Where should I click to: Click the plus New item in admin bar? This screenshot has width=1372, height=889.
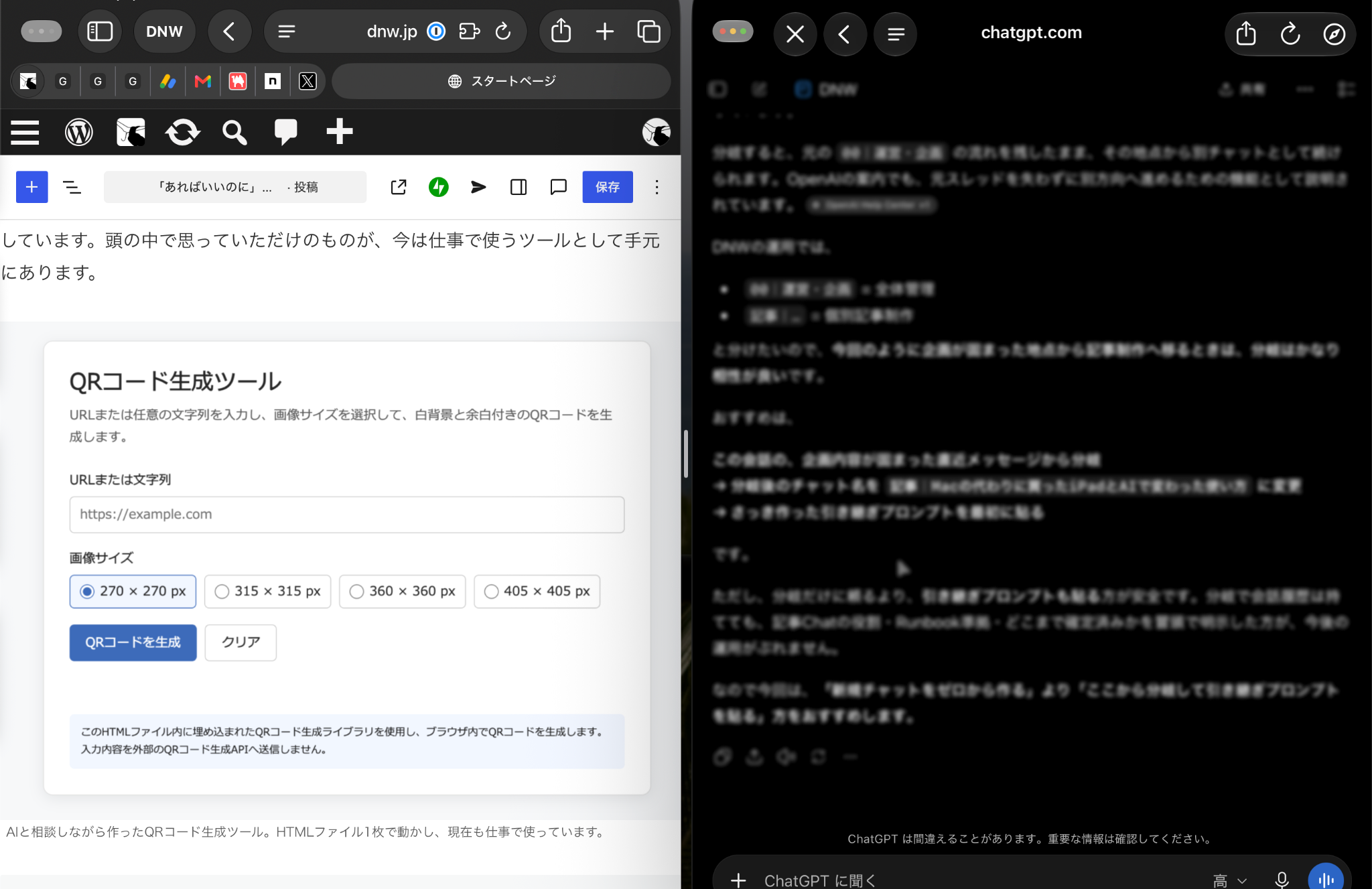tap(340, 131)
